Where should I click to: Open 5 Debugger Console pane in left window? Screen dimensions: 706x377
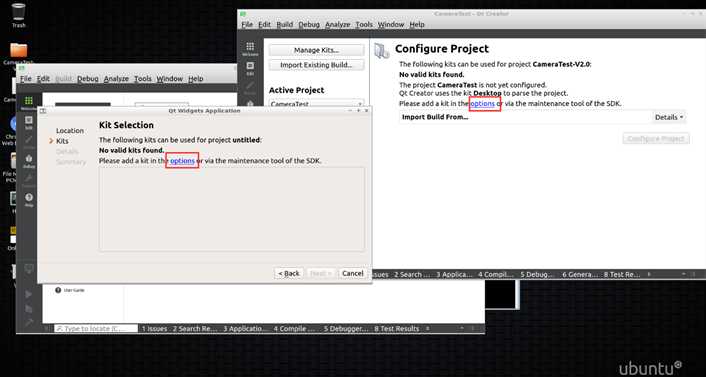coord(346,329)
